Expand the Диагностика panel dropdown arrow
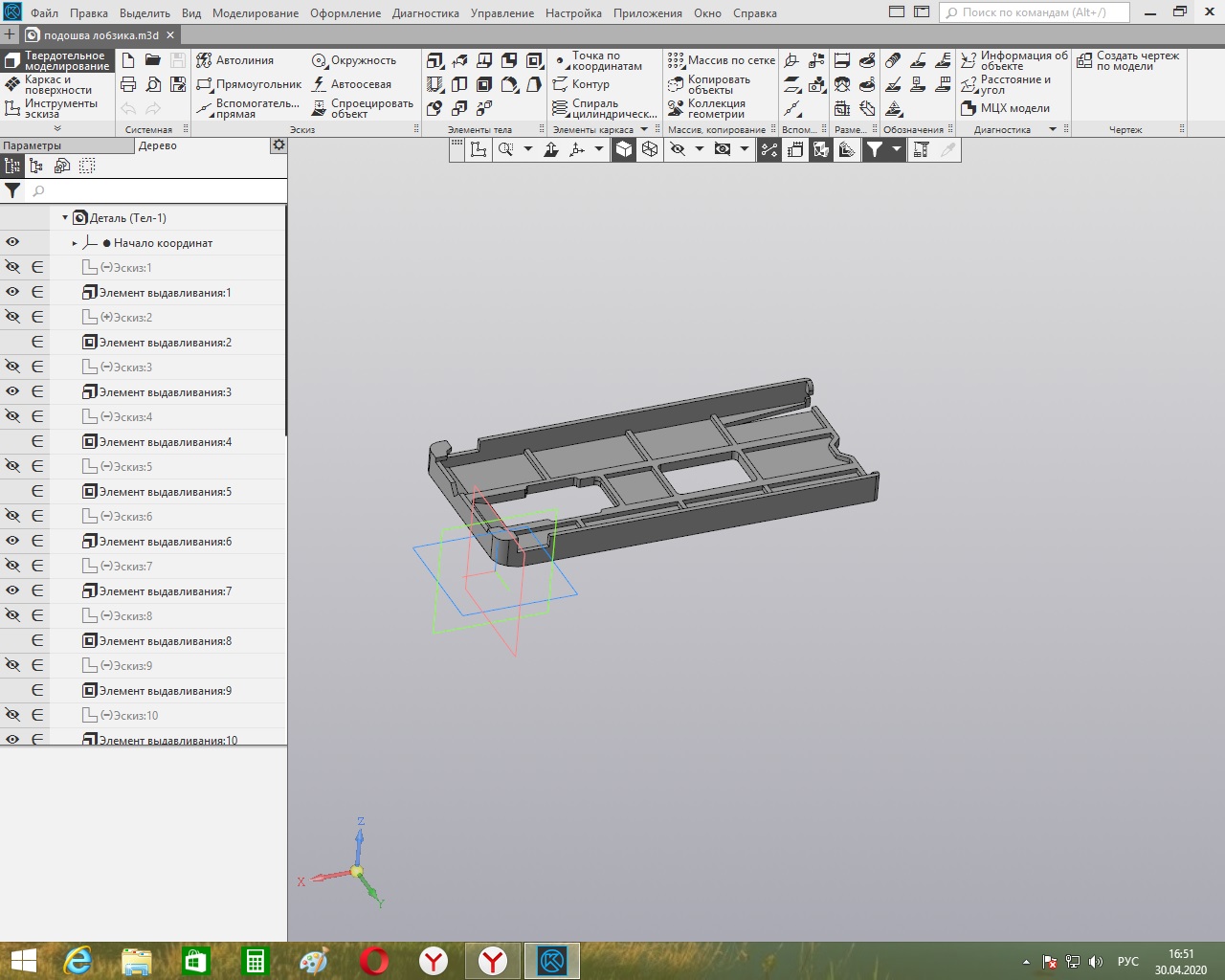 tap(1053, 129)
